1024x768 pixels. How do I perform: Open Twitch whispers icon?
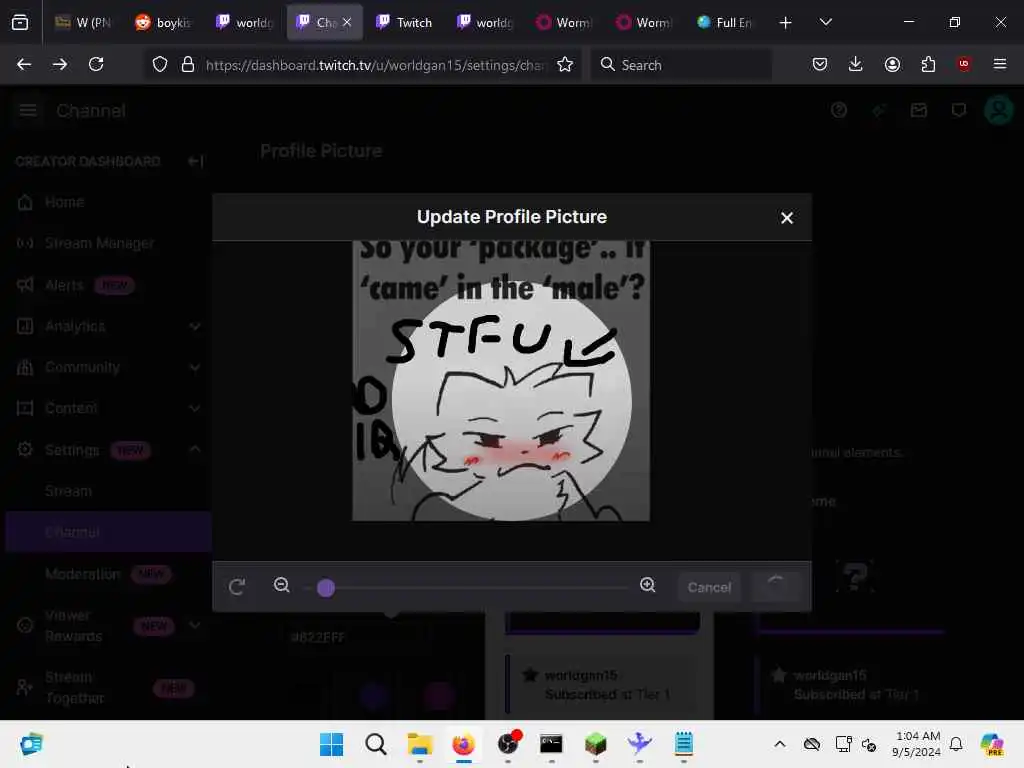click(959, 110)
